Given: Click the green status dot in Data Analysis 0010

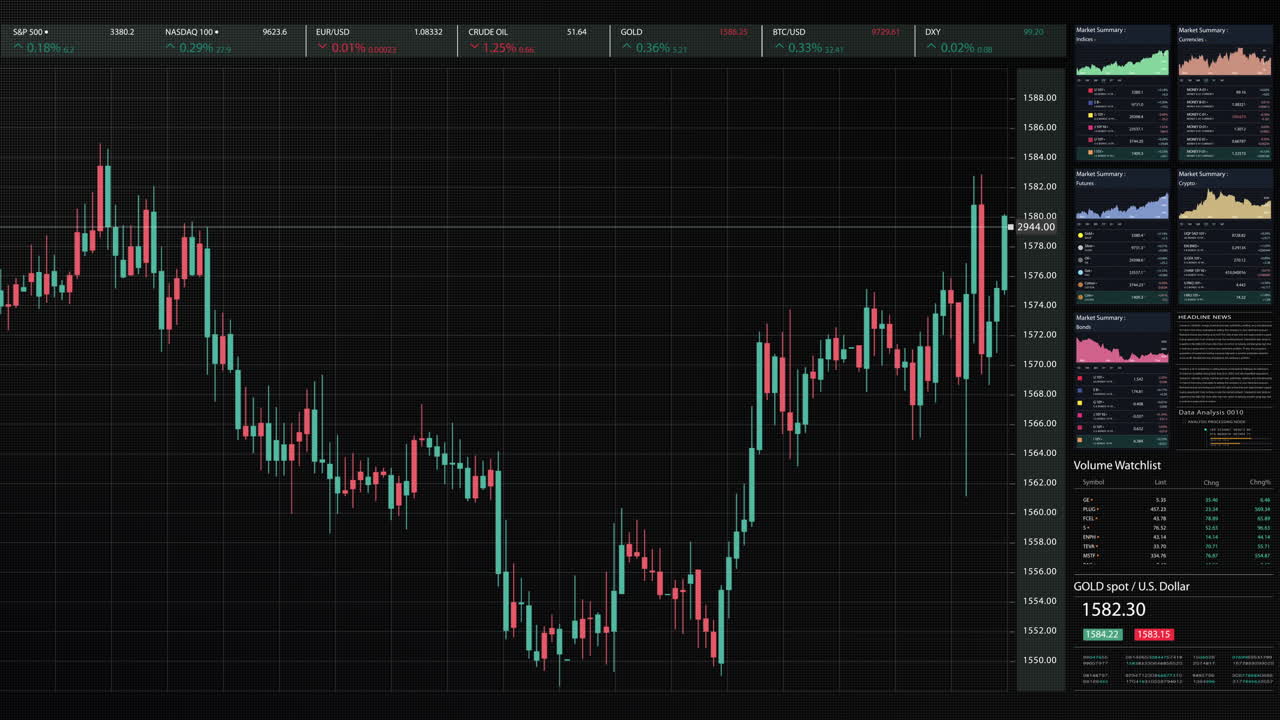Looking at the screenshot, I should pyautogui.click(x=1206, y=429).
